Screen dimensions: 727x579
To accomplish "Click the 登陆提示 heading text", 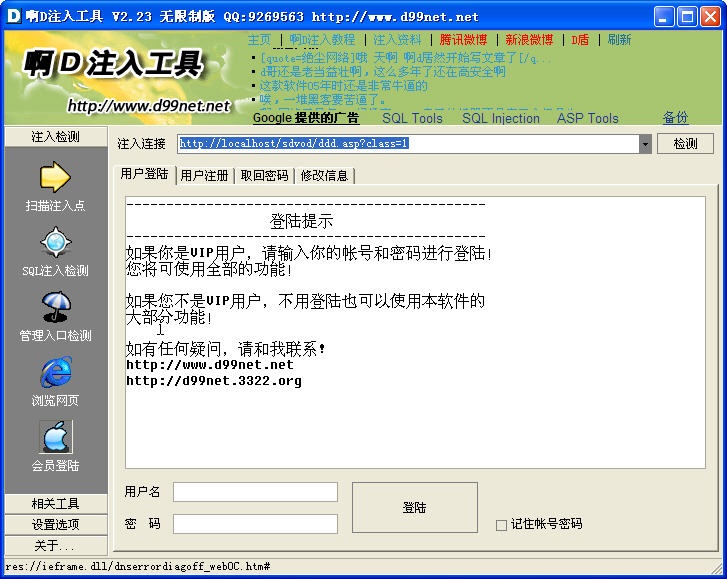I will [301, 221].
